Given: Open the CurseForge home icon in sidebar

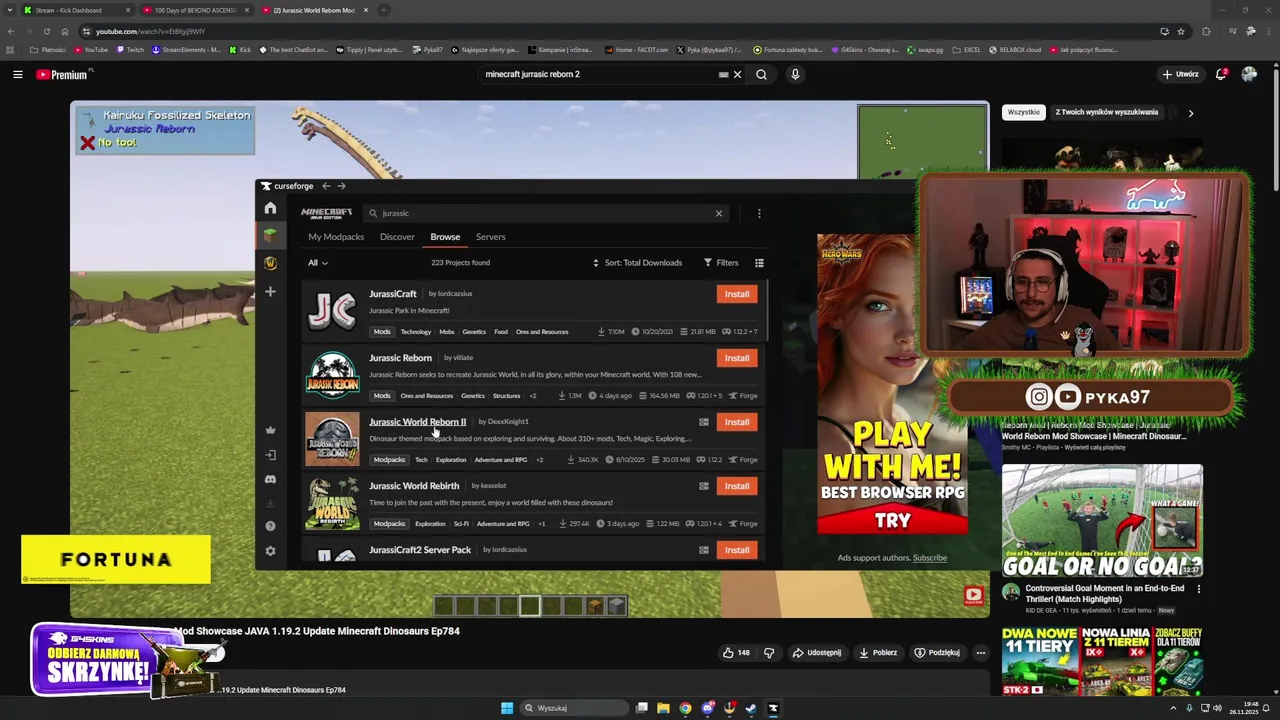Looking at the screenshot, I should pyautogui.click(x=270, y=208).
